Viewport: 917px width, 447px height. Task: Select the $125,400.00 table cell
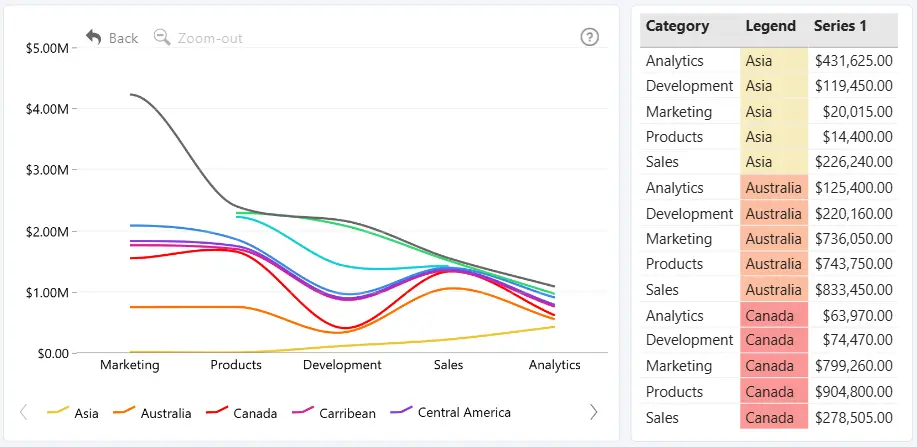pyautogui.click(x=854, y=188)
